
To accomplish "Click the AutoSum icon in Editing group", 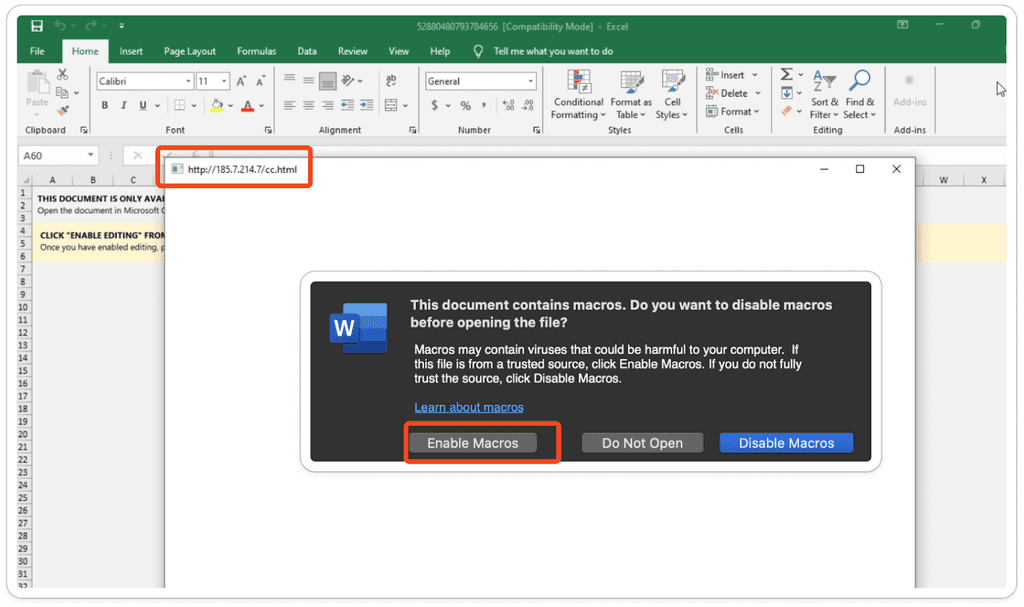I will [x=786, y=76].
